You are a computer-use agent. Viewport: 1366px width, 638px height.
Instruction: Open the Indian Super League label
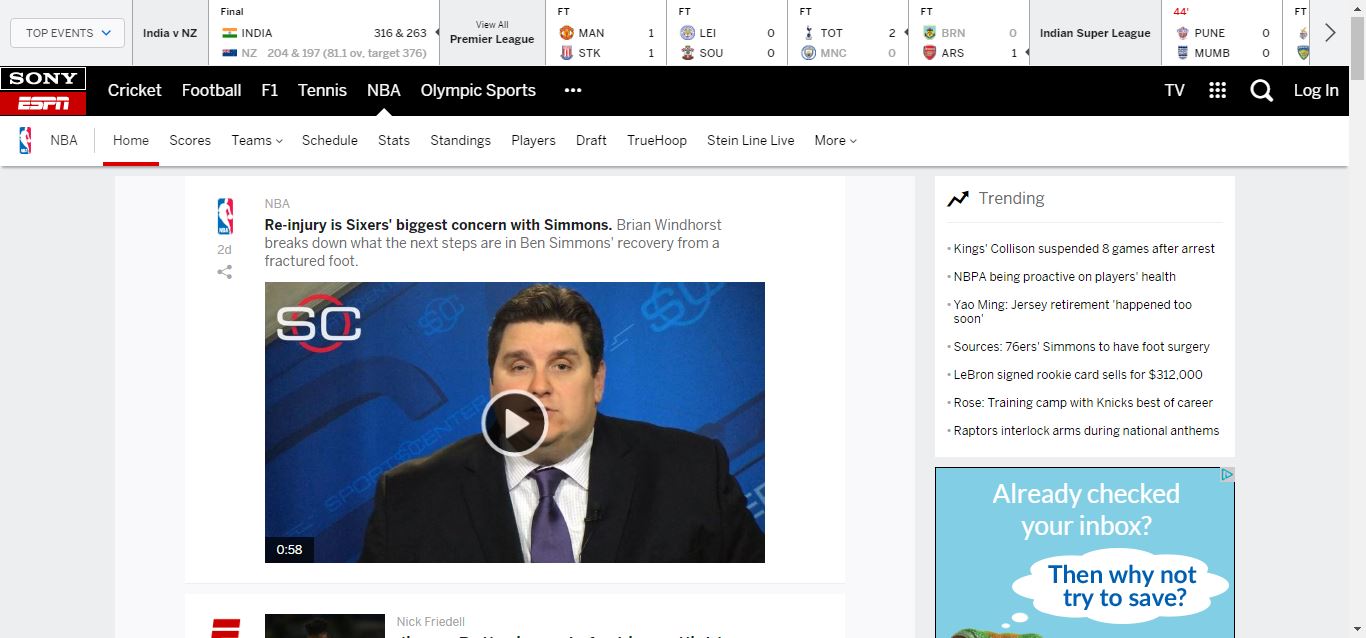[x=1095, y=33]
